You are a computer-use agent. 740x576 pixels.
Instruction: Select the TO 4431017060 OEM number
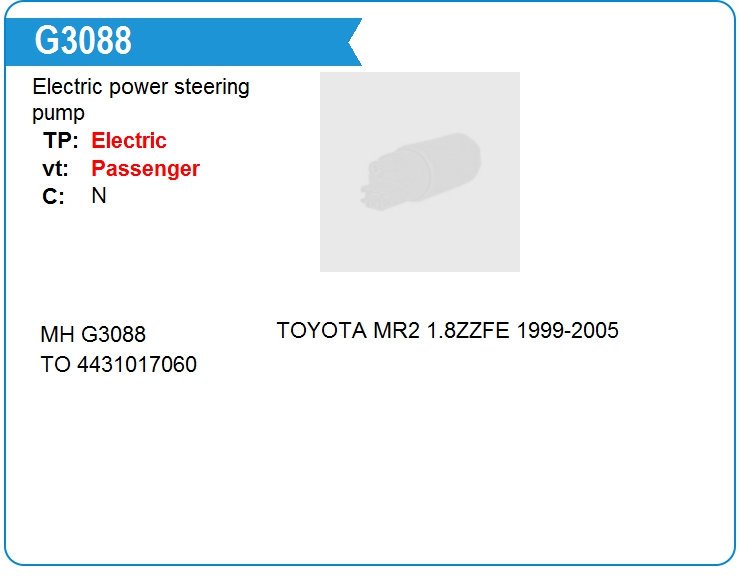[x=118, y=364]
